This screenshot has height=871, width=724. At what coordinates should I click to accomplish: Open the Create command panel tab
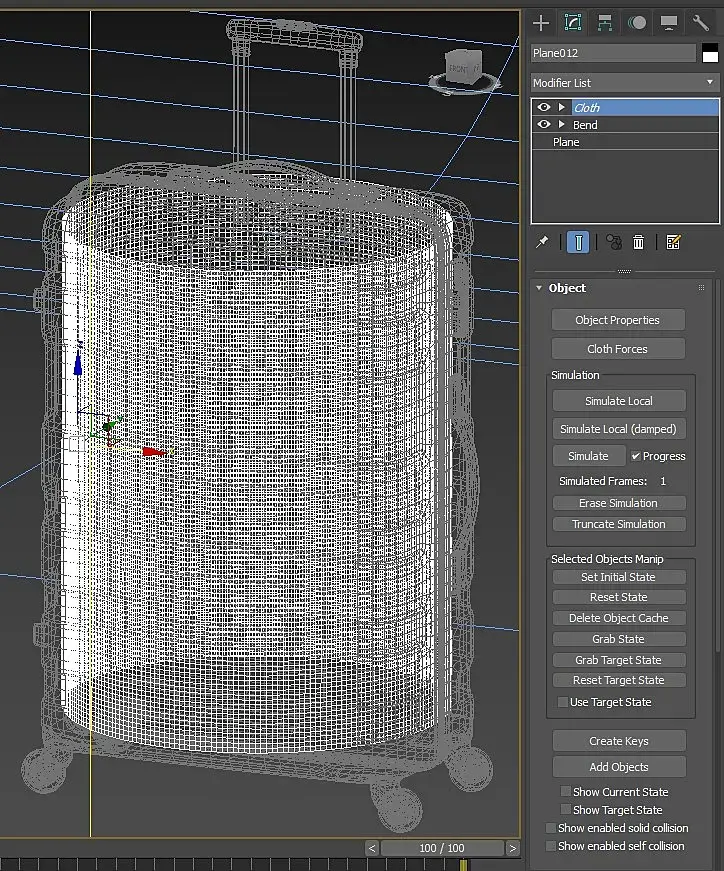click(x=541, y=23)
